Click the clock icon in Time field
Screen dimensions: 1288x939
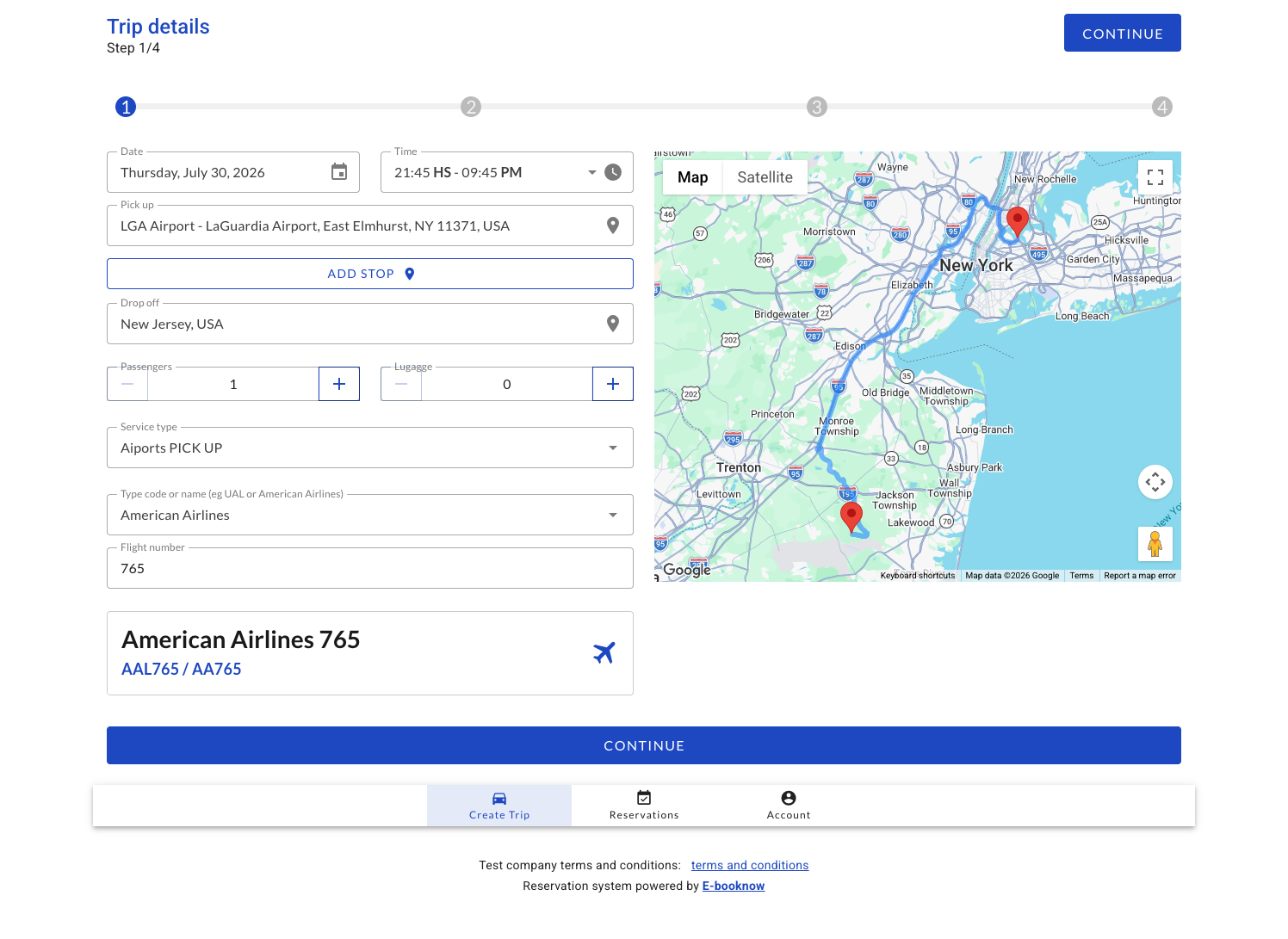click(x=613, y=172)
